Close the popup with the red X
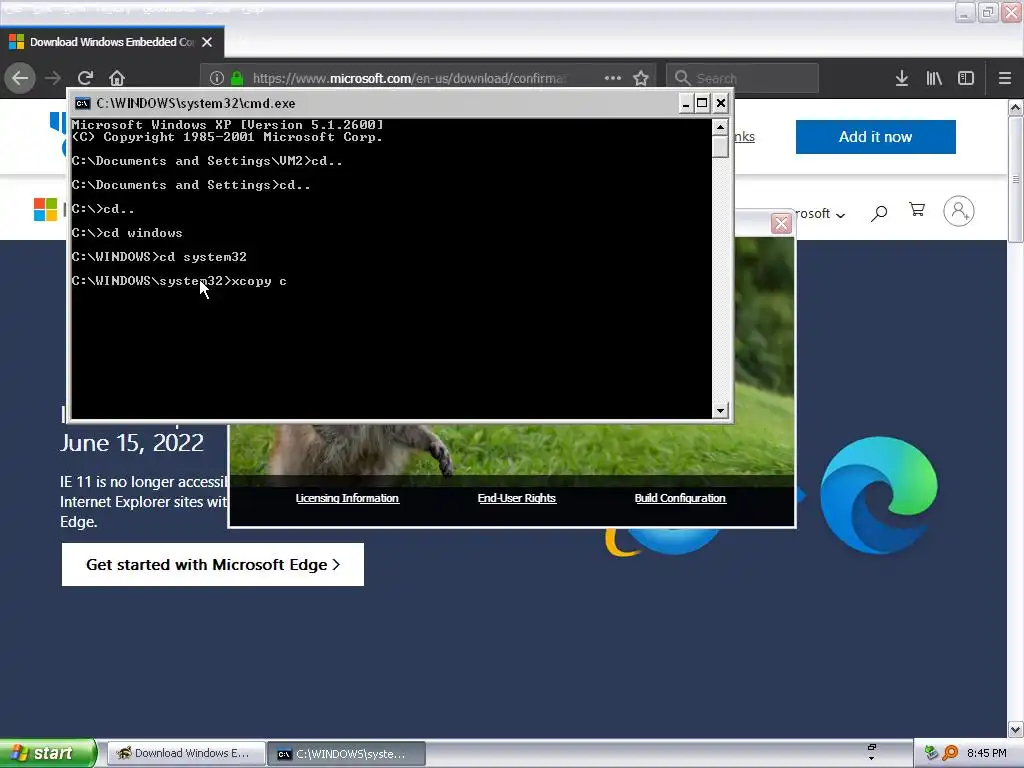The width and height of the screenshot is (1024, 768). 781,224
